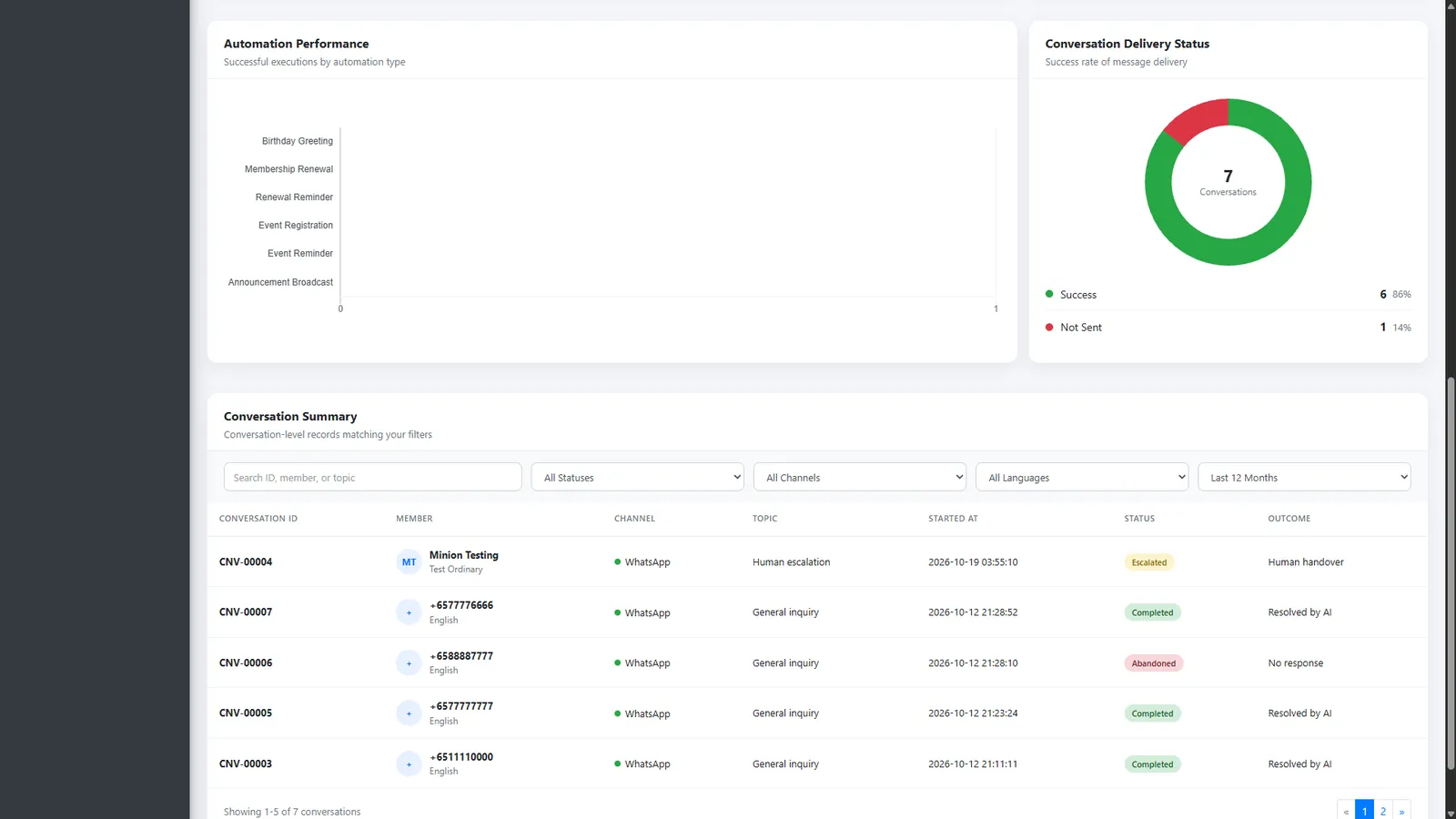The height and width of the screenshot is (819, 1456).
Task: Click conversation ID CNV-00004
Action: [x=246, y=562]
